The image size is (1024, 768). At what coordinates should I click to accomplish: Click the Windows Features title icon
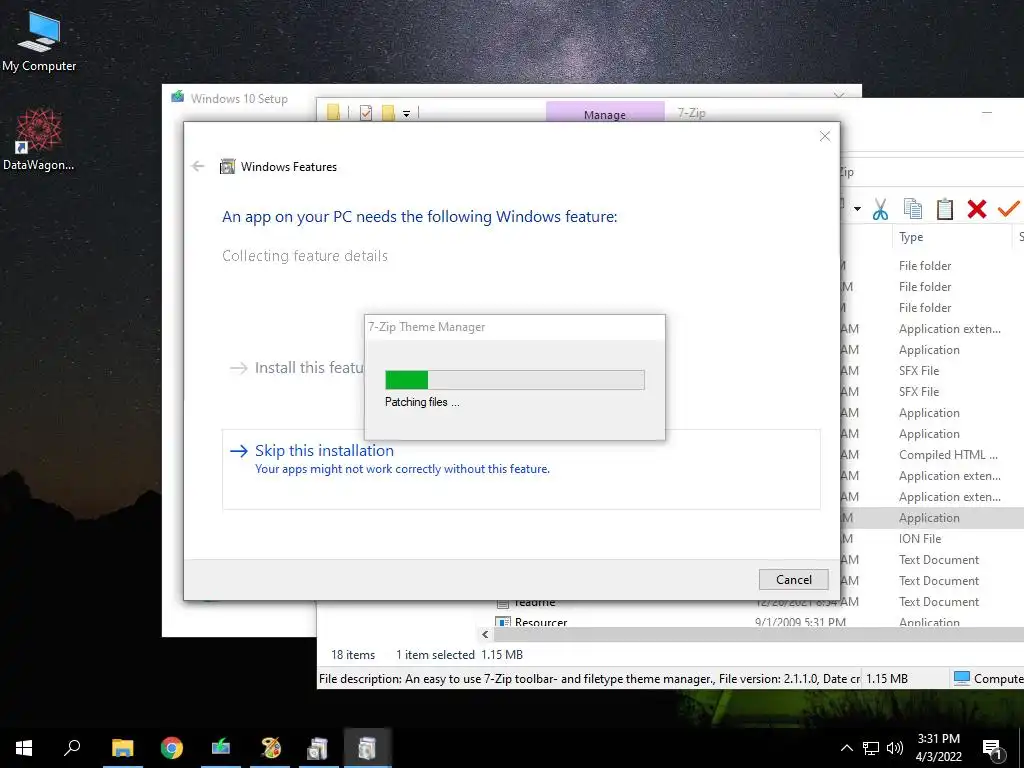(x=227, y=167)
